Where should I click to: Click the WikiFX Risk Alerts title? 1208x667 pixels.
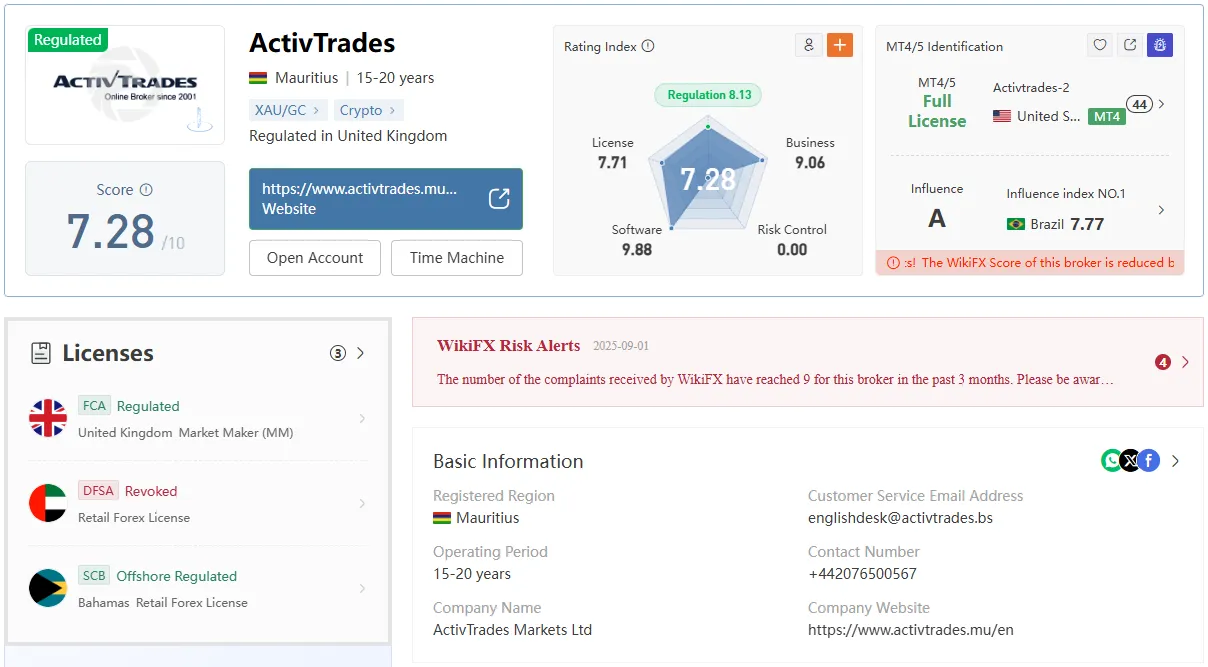[508, 346]
